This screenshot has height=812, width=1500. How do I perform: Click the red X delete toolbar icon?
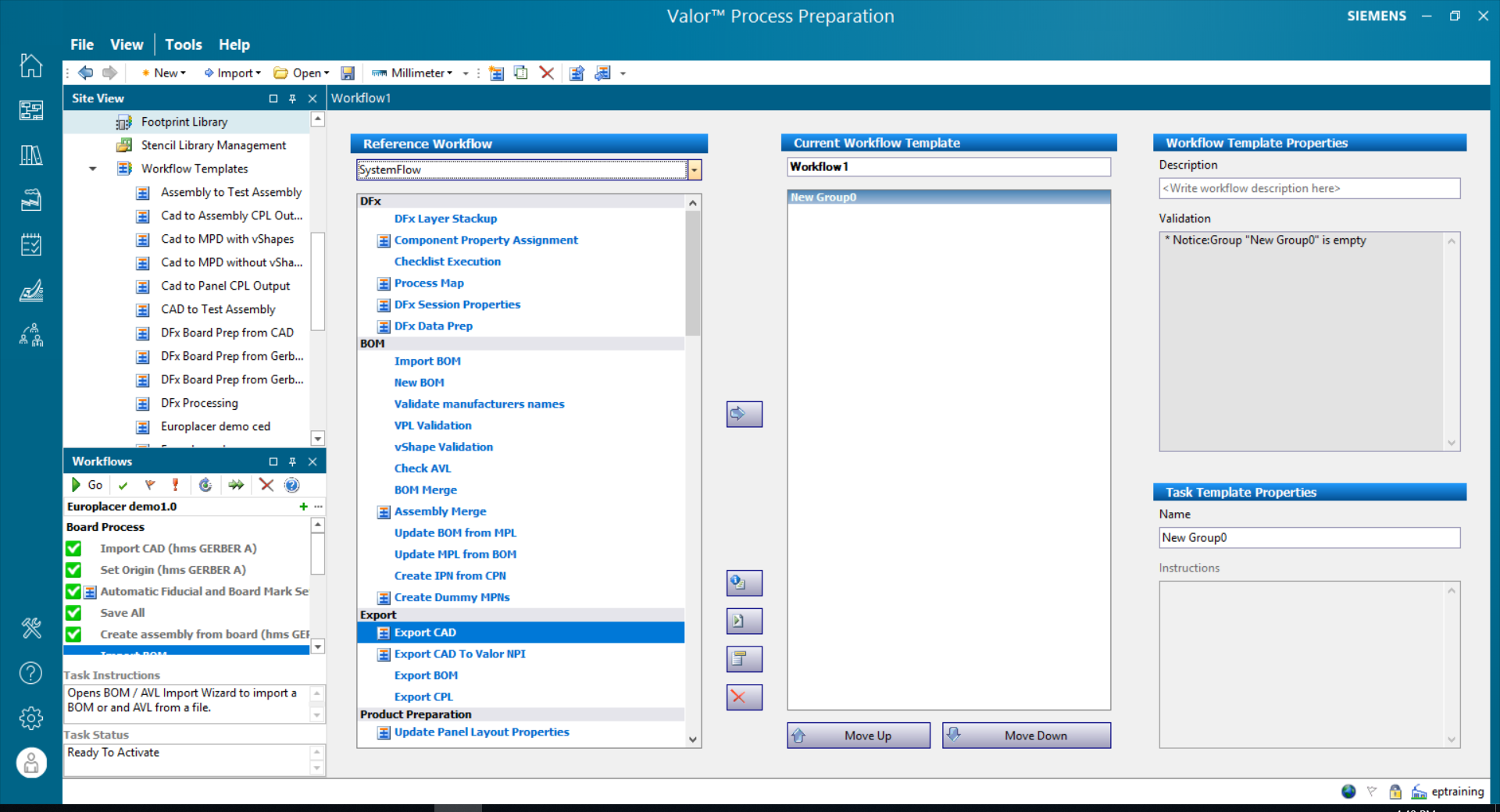(x=547, y=73)
